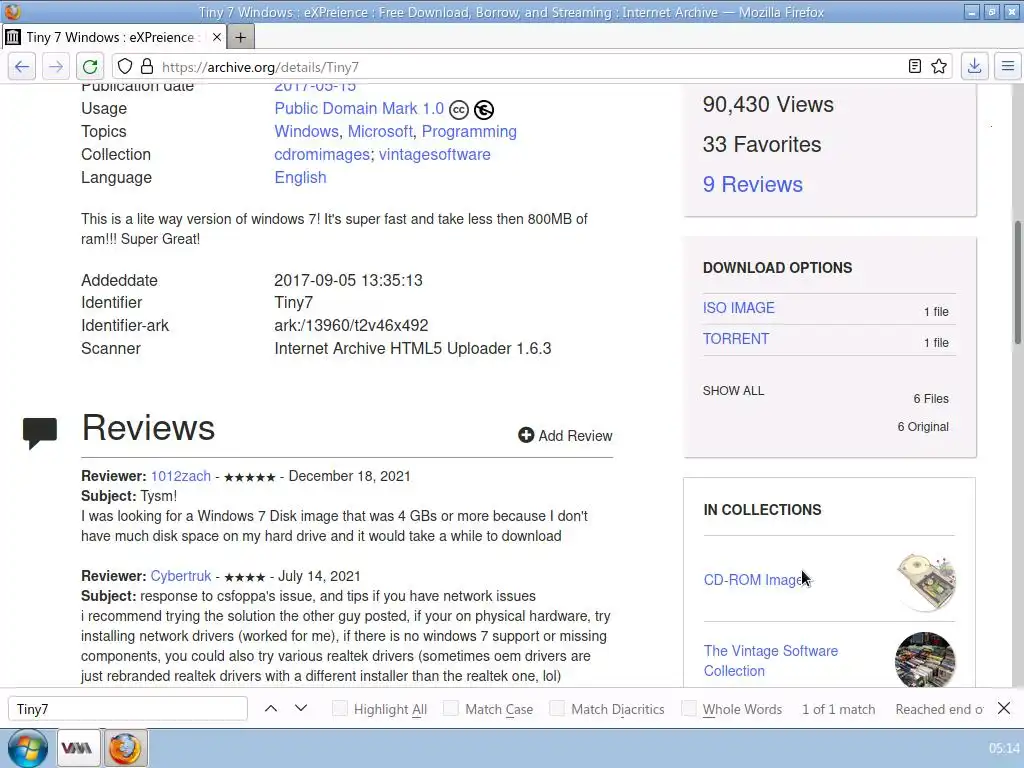Open the Firefox hamburger menu
This screenshot has height=768, width=1024.
(x=1008, y=67)
